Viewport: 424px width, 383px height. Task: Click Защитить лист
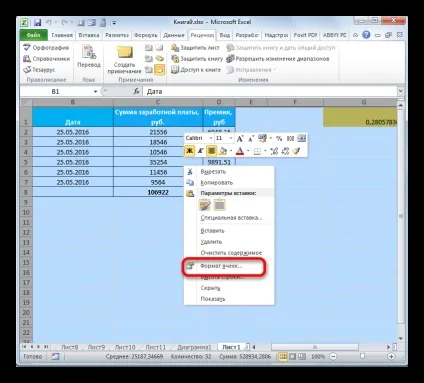point(195,48)
